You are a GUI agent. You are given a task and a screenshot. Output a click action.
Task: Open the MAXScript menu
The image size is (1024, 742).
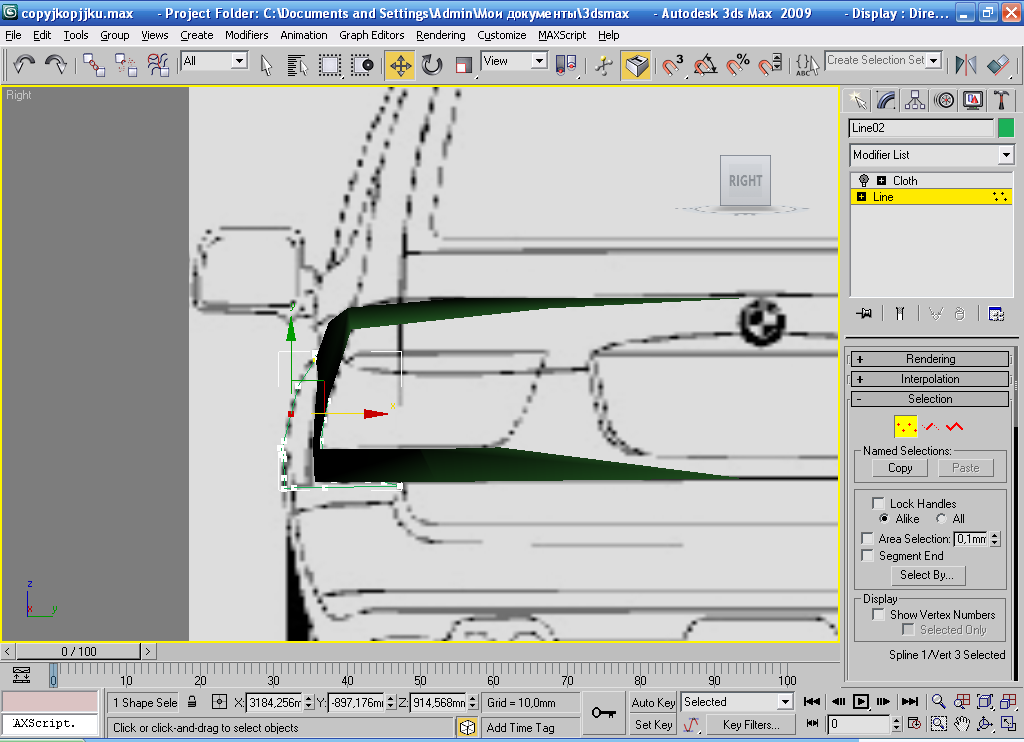(x=562, y=35)
